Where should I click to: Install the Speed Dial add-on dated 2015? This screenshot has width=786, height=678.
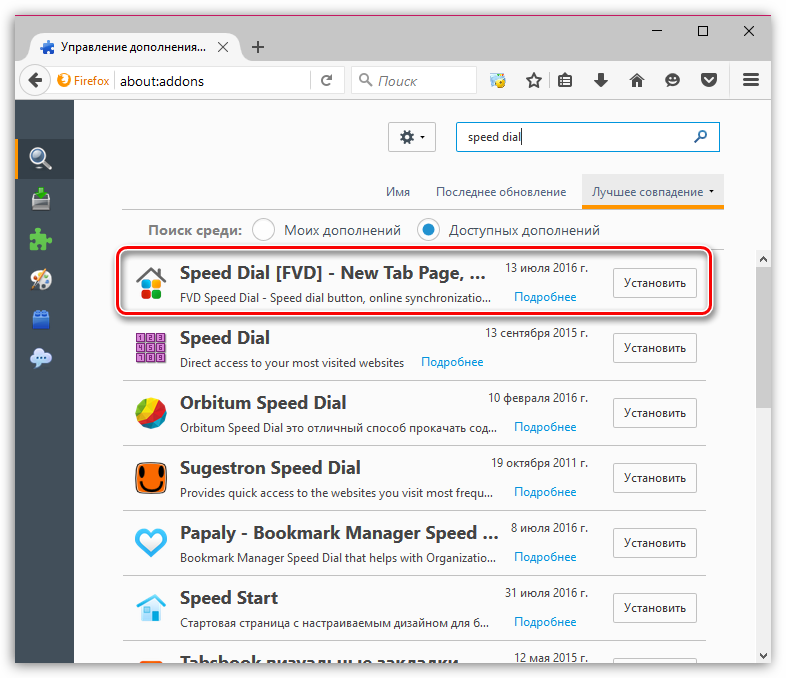(655, 348)
